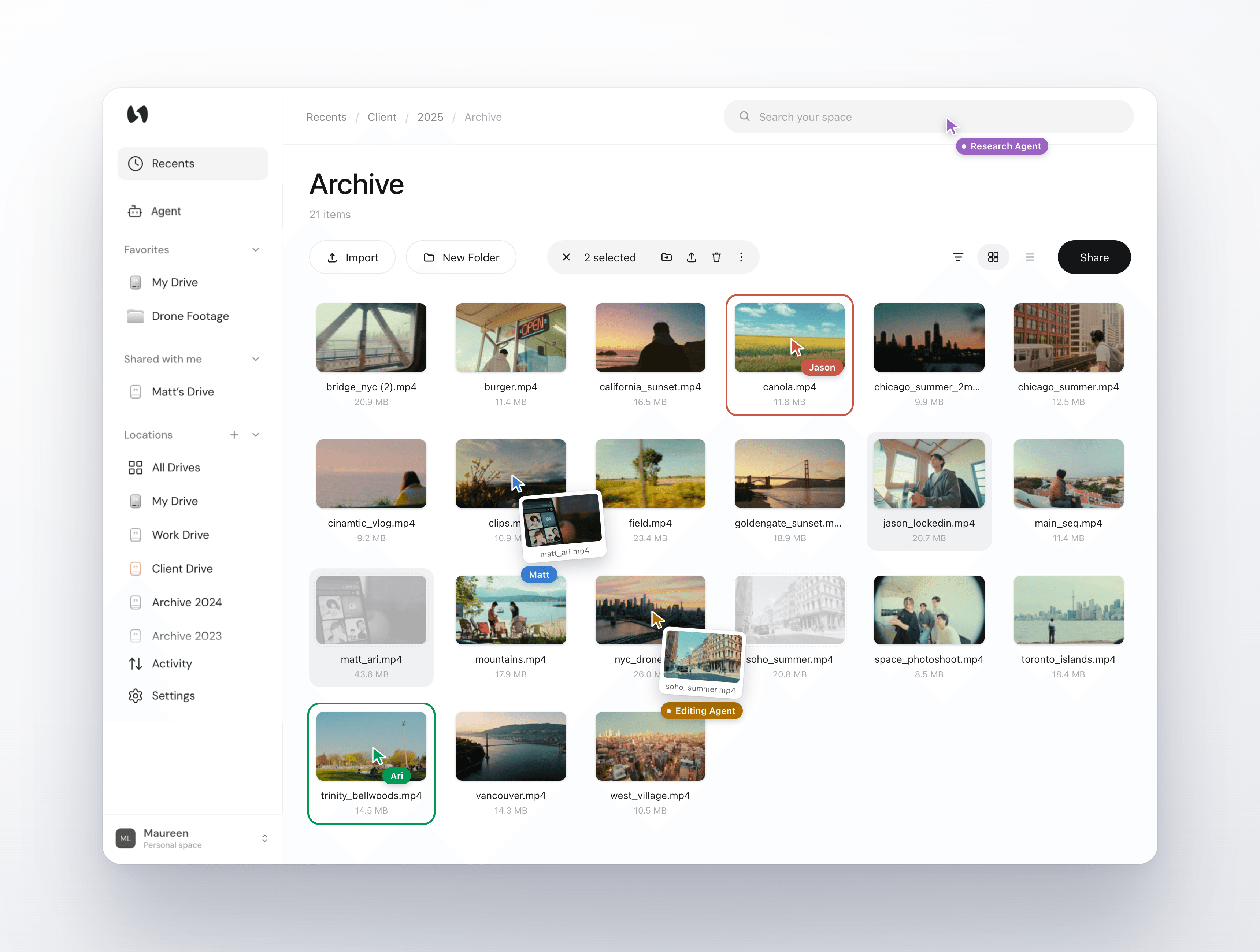Viewport: 1260px width, 952px height.
Task: Click the Import button
Action: [352, 257]
